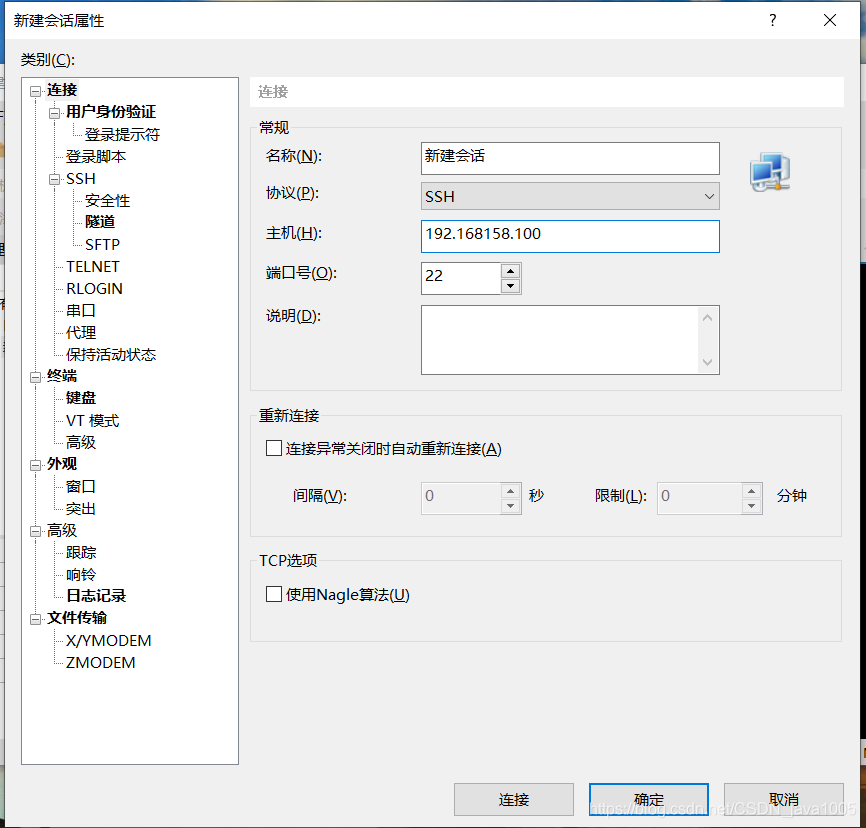Viewport: 866px width, 828px height.
Task: Select 响铃 tree item
Action: click(x=81, y=574)
